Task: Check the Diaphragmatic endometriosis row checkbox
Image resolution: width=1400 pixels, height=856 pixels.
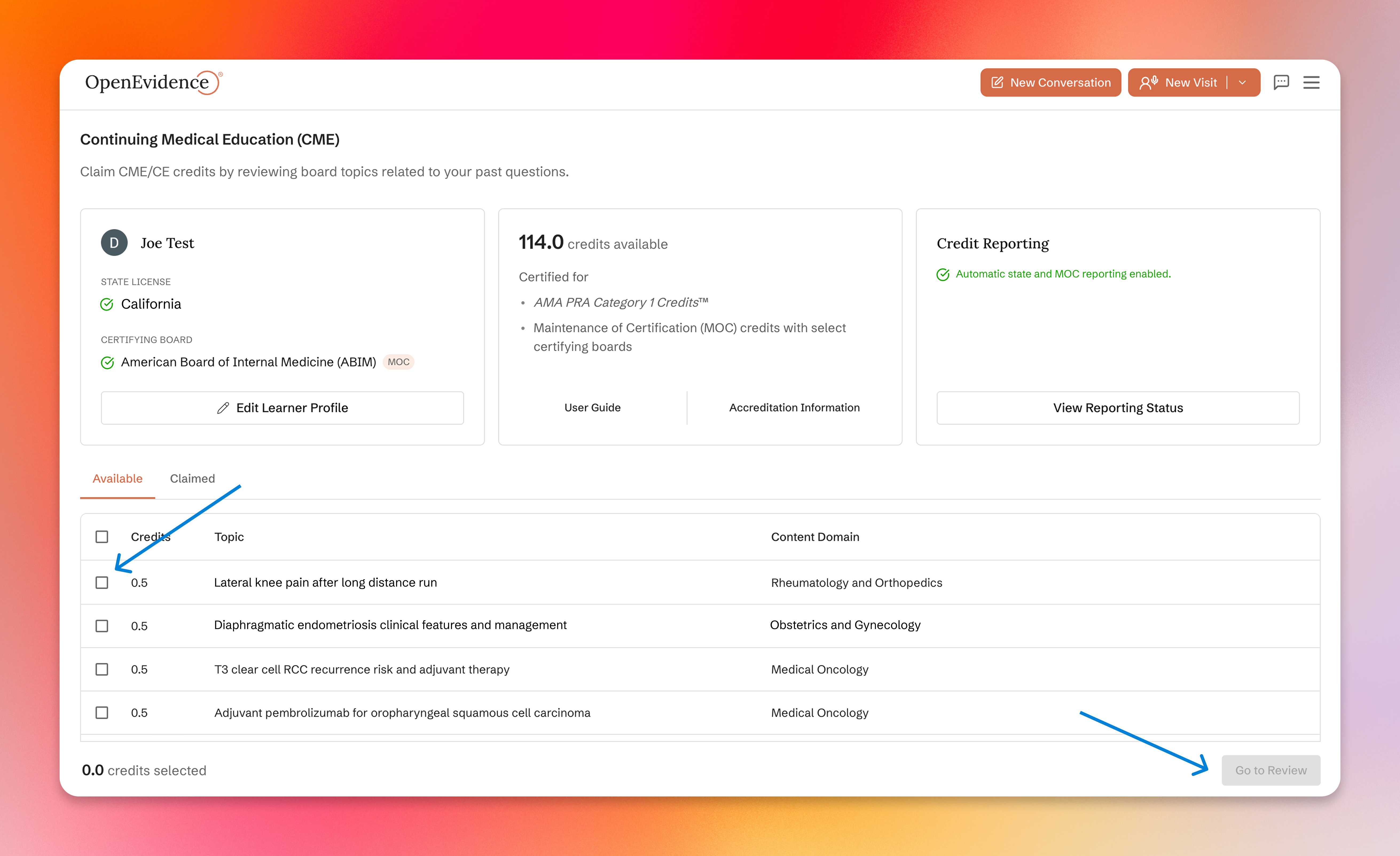Action: coord(102,625)
